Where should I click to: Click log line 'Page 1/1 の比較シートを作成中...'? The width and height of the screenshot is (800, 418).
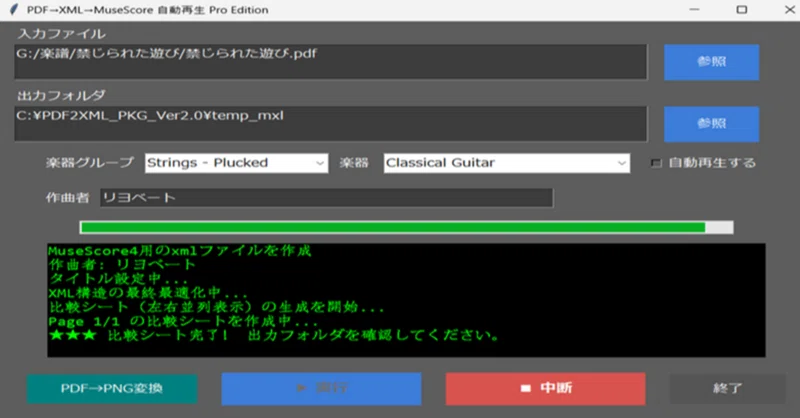(x=183, y=322)
